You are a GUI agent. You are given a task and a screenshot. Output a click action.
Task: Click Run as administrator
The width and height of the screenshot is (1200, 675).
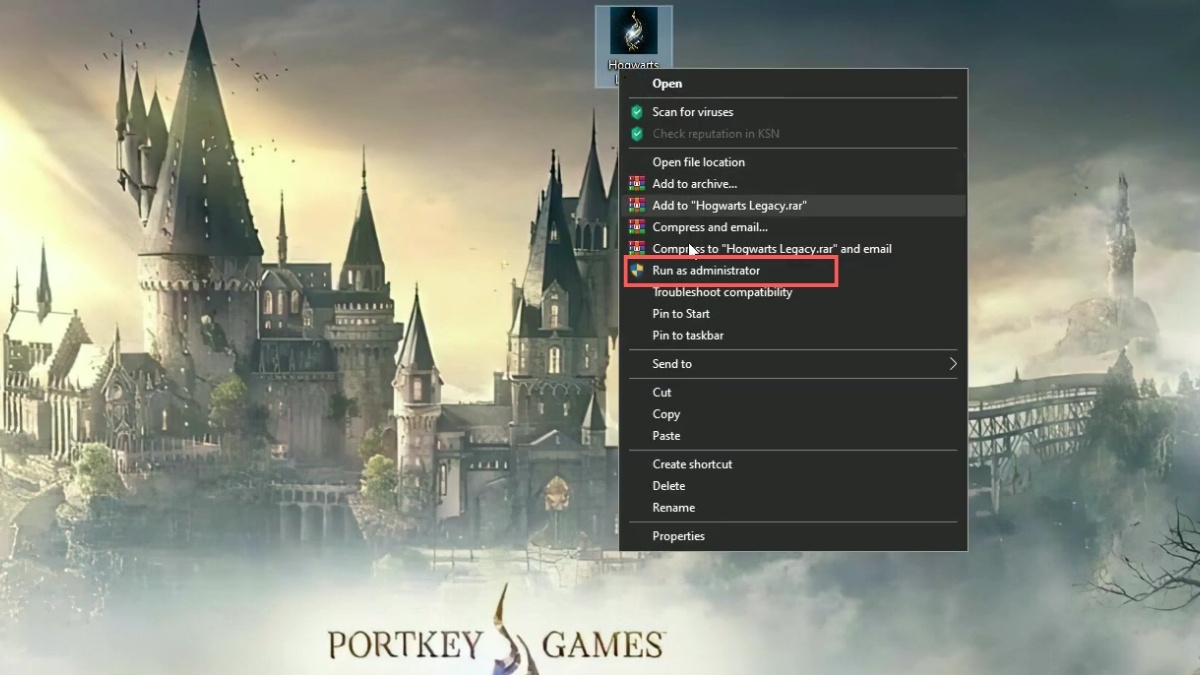coord(706,271)
